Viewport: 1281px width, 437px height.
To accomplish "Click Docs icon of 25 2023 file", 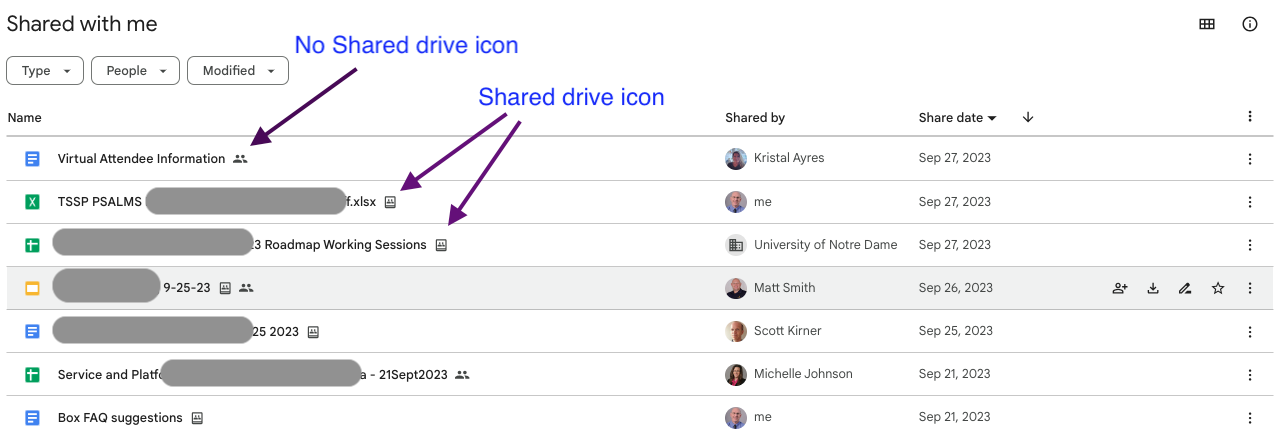I will pyautogui.click(x=32, y=331).
